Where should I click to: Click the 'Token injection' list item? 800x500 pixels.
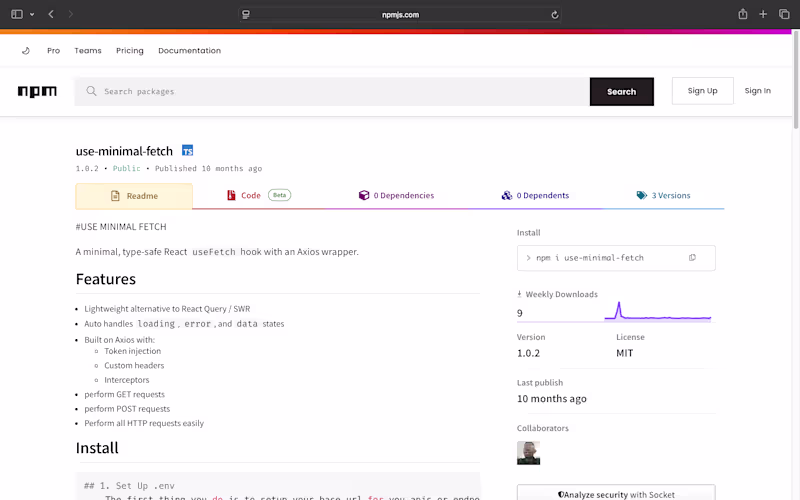point(133,351)
